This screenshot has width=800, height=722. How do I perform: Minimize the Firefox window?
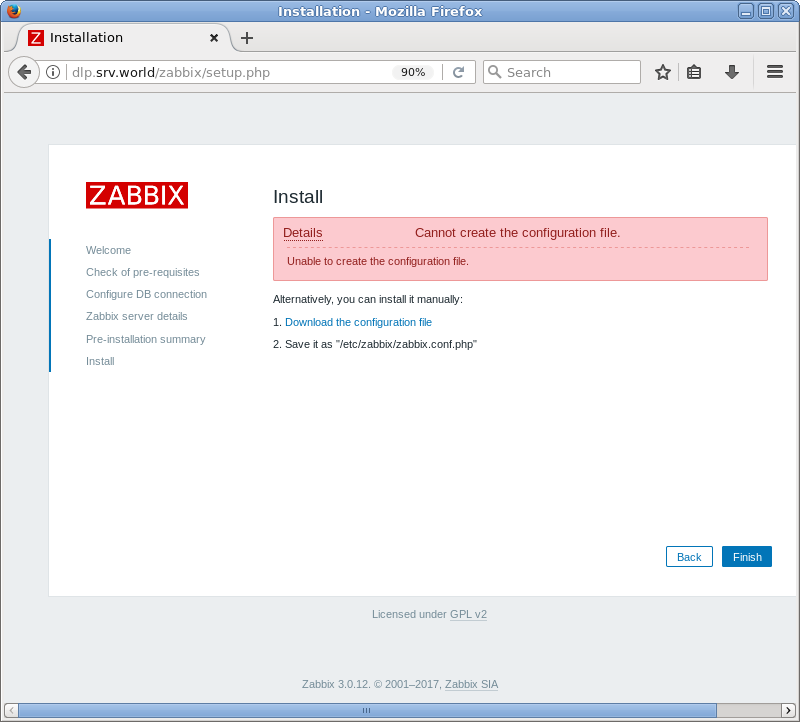[x=746, y=11]
